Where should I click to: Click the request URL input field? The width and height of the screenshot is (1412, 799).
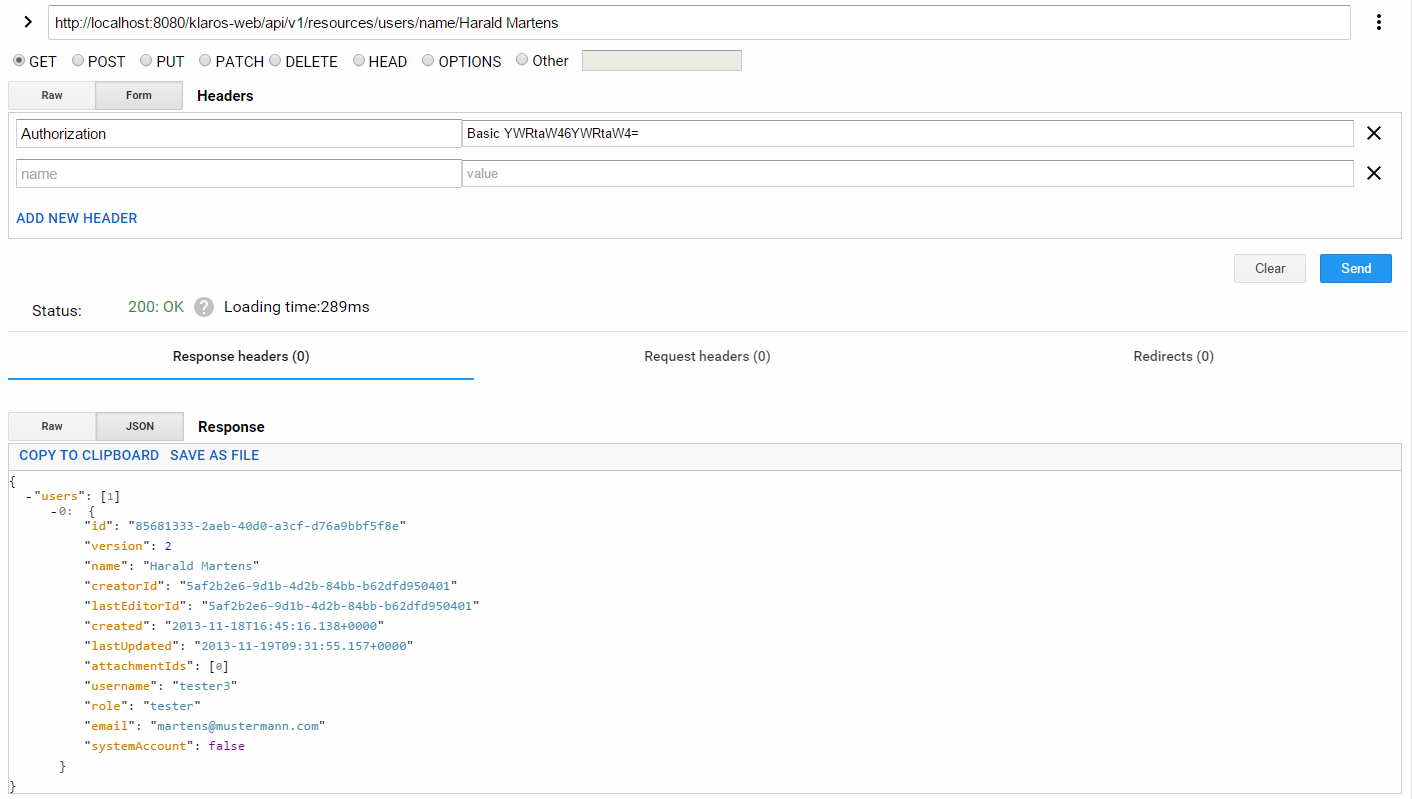coord(700,21)
